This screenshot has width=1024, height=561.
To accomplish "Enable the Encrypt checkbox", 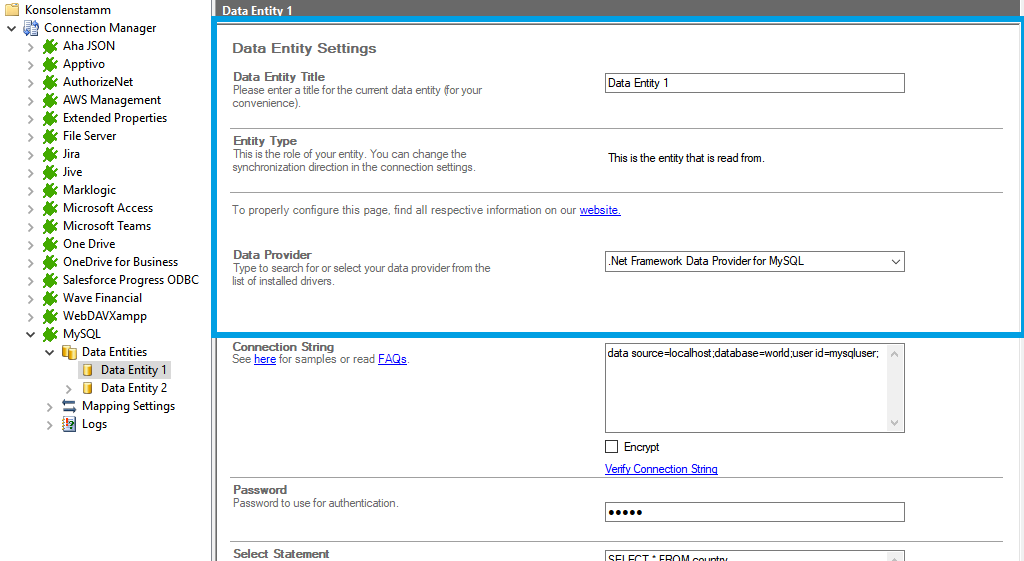I will coord(612,447).
